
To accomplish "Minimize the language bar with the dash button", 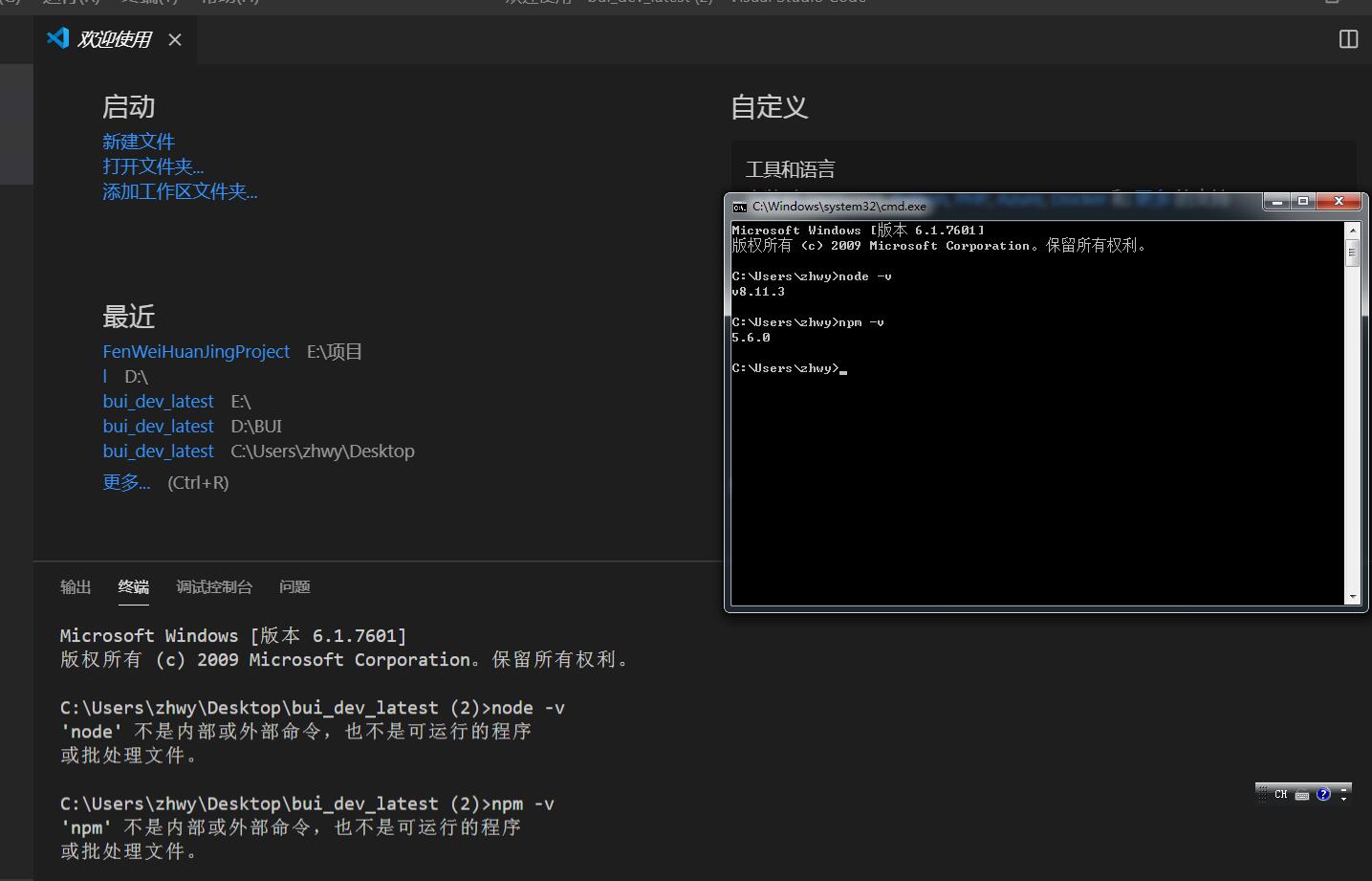I will pos(1343,789).
